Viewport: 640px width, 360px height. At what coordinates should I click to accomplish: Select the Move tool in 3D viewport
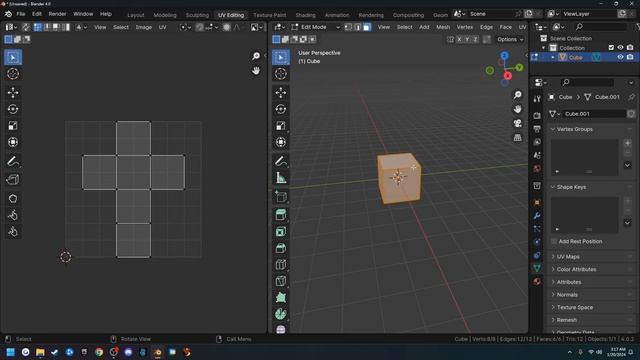point(281,93)
